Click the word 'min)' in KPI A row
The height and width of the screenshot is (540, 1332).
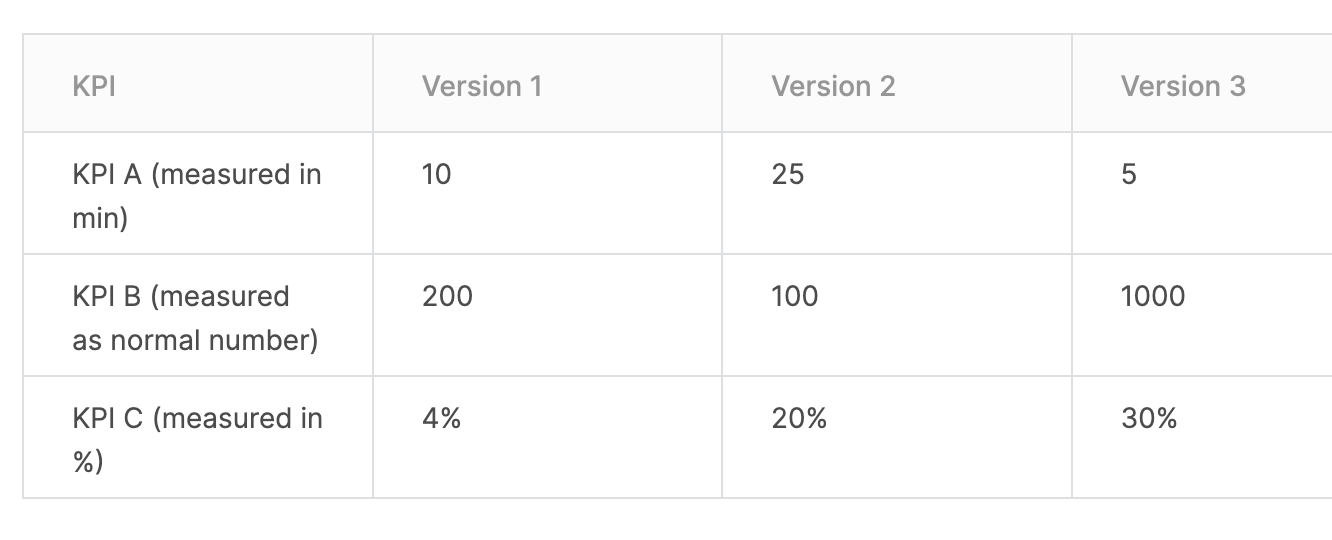[100, 219]
